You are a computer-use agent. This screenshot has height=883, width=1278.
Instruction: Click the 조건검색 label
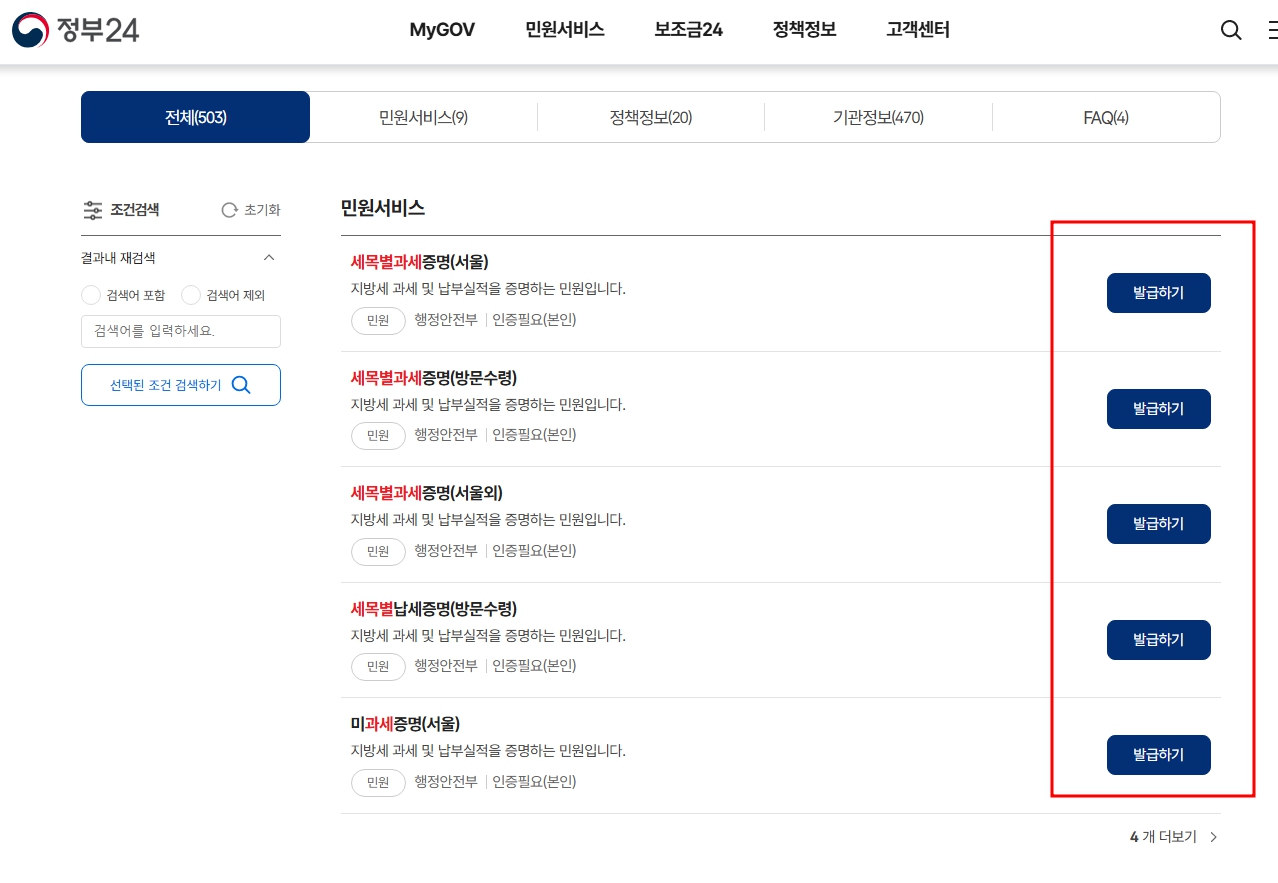click(x=135, y=210)
